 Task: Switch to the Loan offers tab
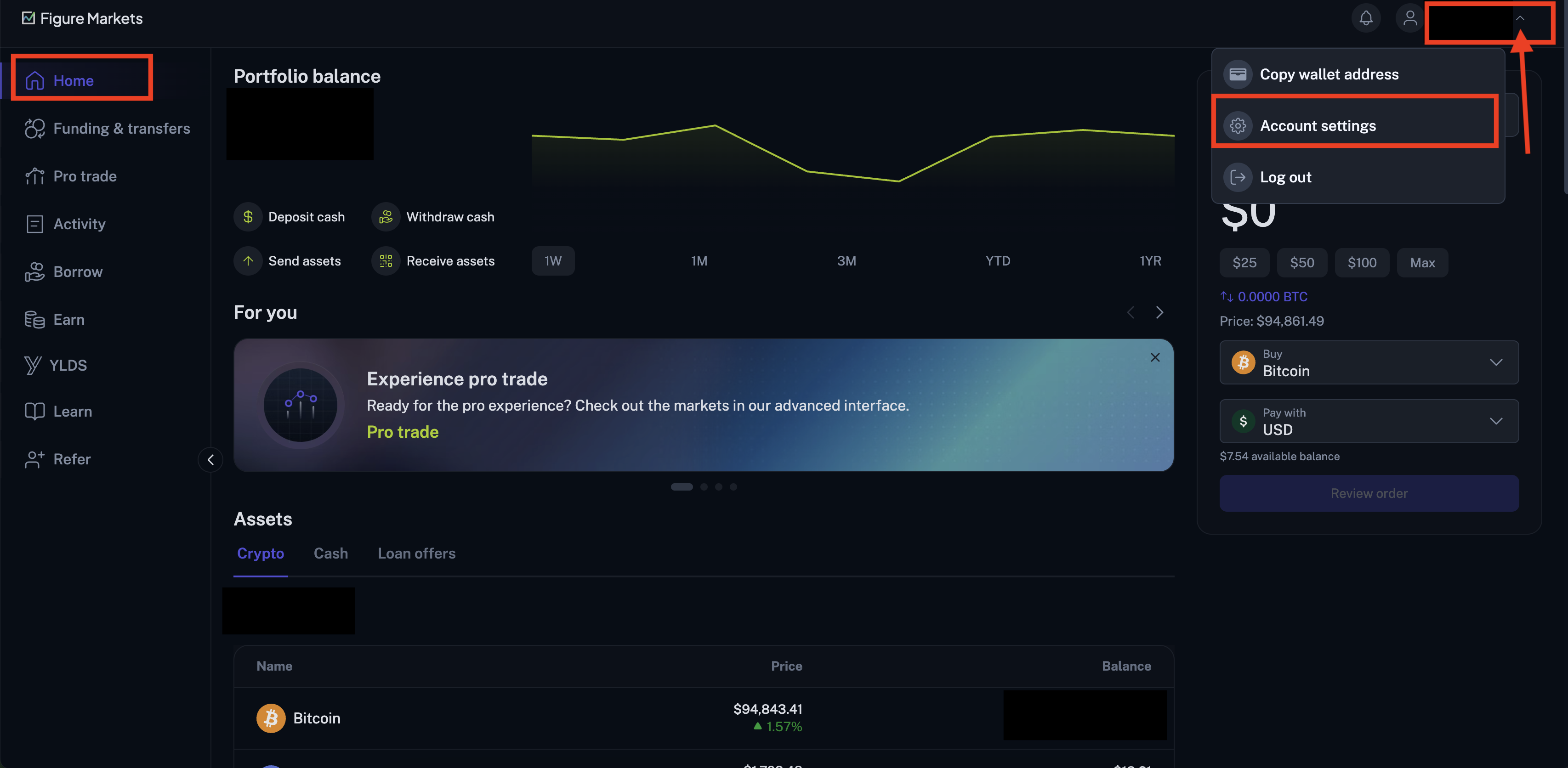click(416, 554)
